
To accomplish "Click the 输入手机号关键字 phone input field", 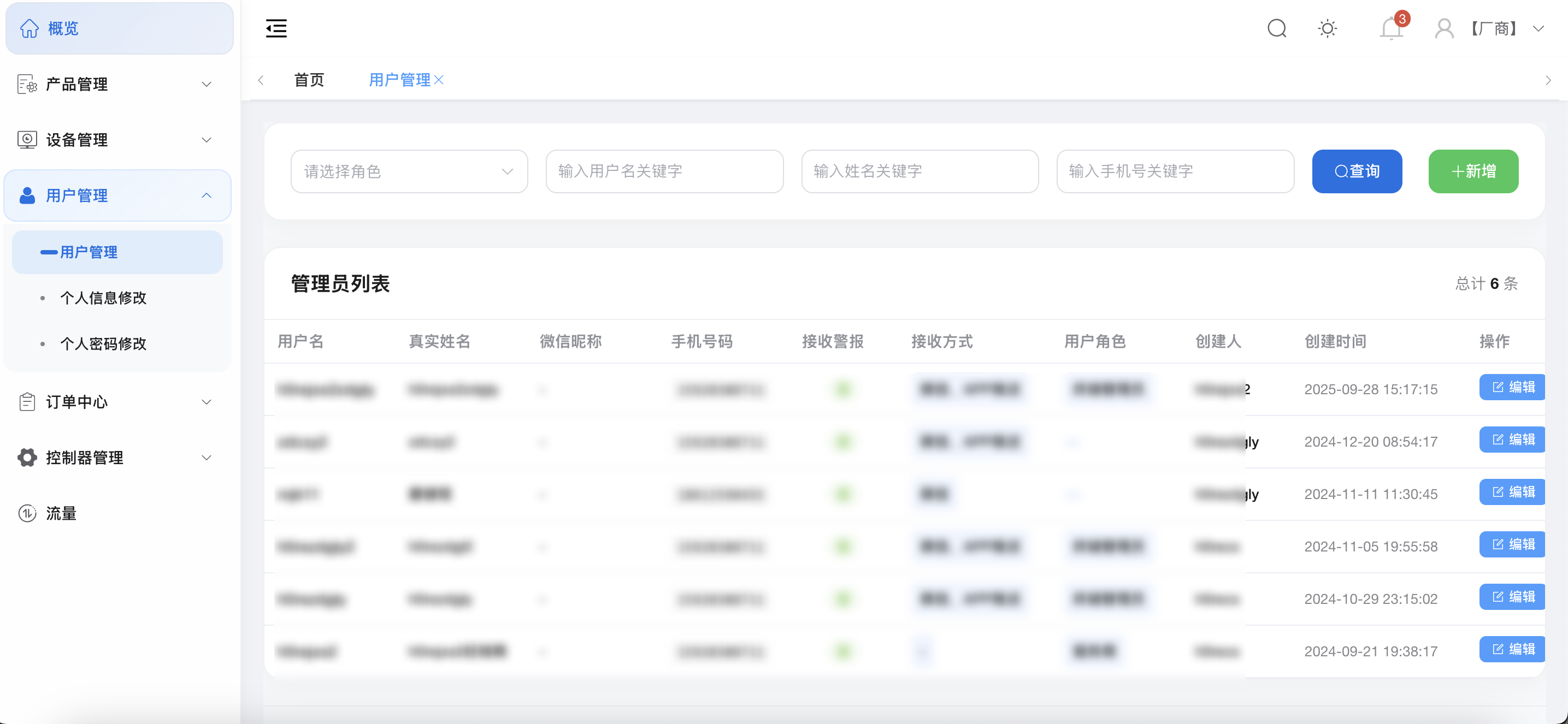I will pyautogui.click(x=1175, y=171).
